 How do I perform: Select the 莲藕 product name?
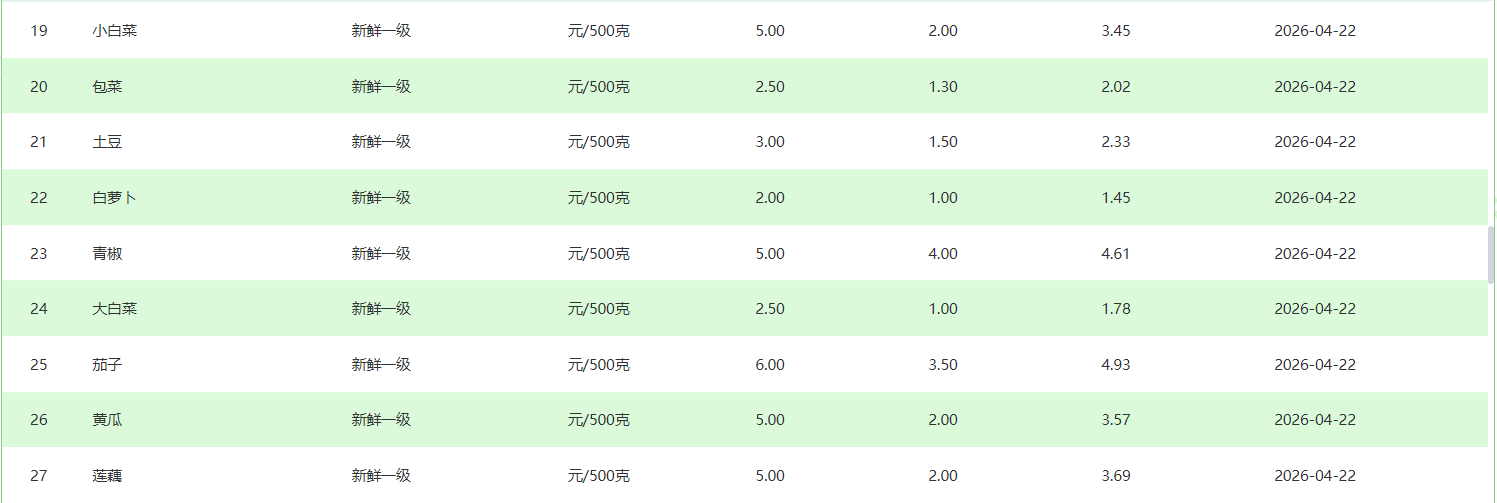click(107, 476)
